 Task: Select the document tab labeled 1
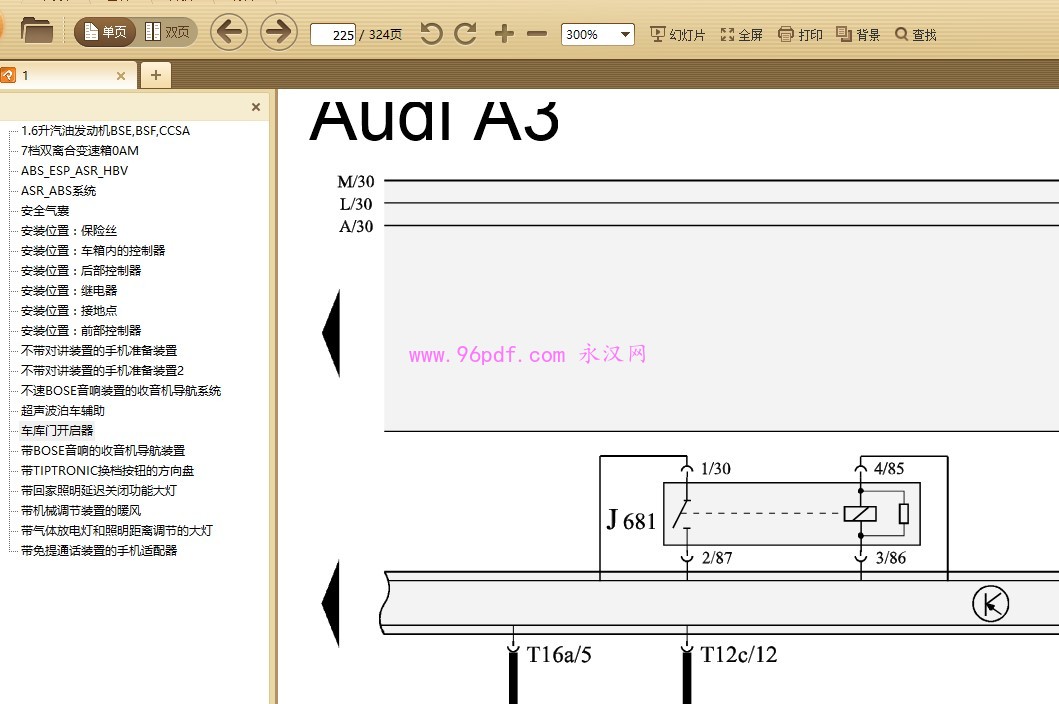pos(68,75)
